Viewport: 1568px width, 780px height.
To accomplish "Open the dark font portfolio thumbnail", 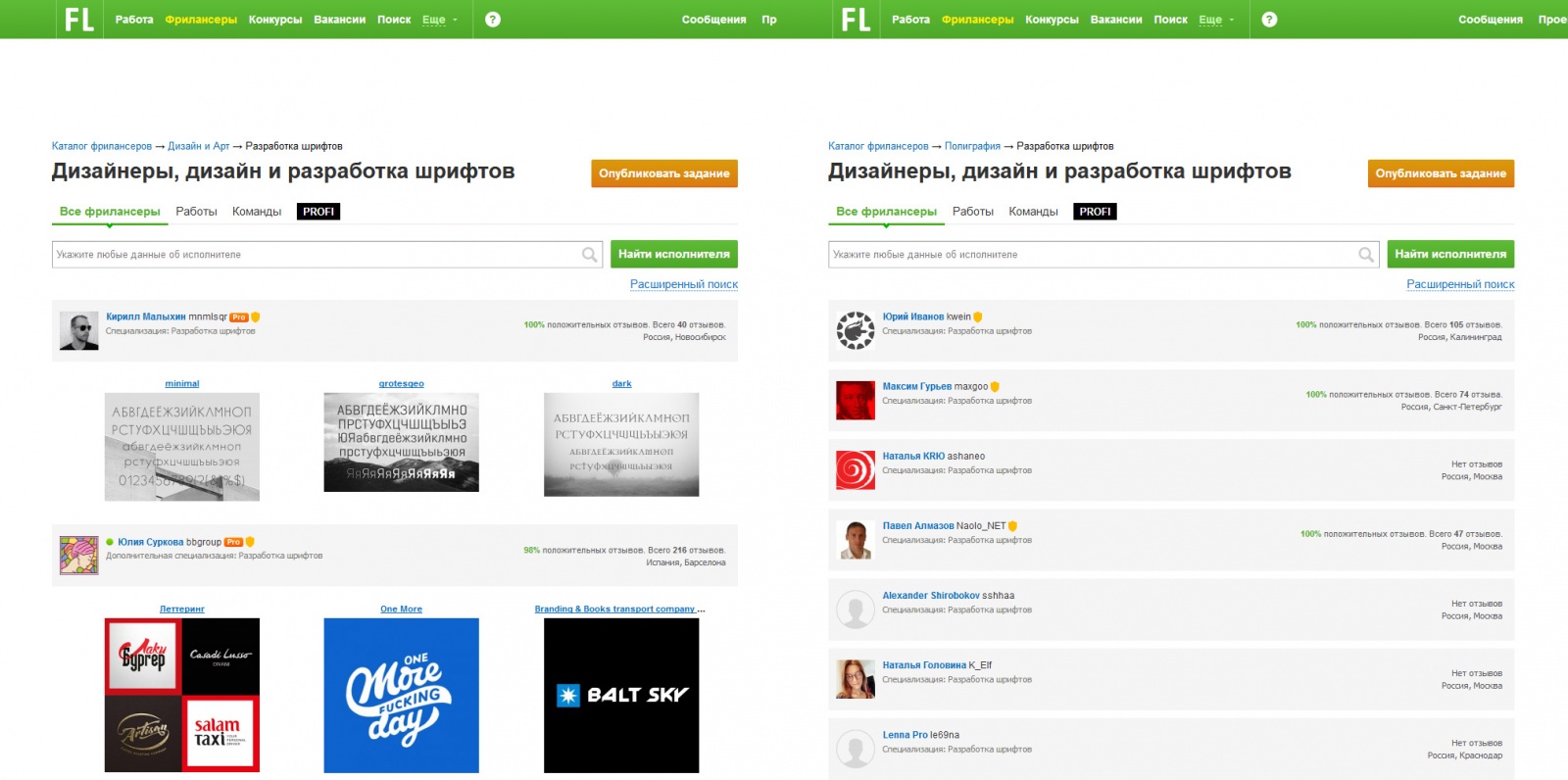I will [x=621, y=445].
